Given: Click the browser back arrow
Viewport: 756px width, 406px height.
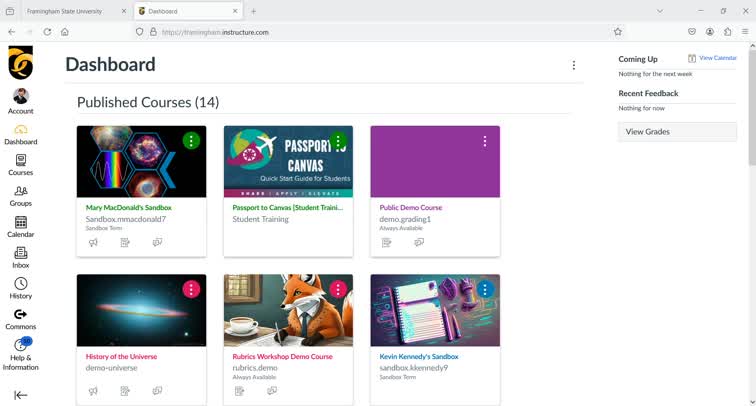Looking at the screenshot, I should pyautogui.click(x=12, y=32).
